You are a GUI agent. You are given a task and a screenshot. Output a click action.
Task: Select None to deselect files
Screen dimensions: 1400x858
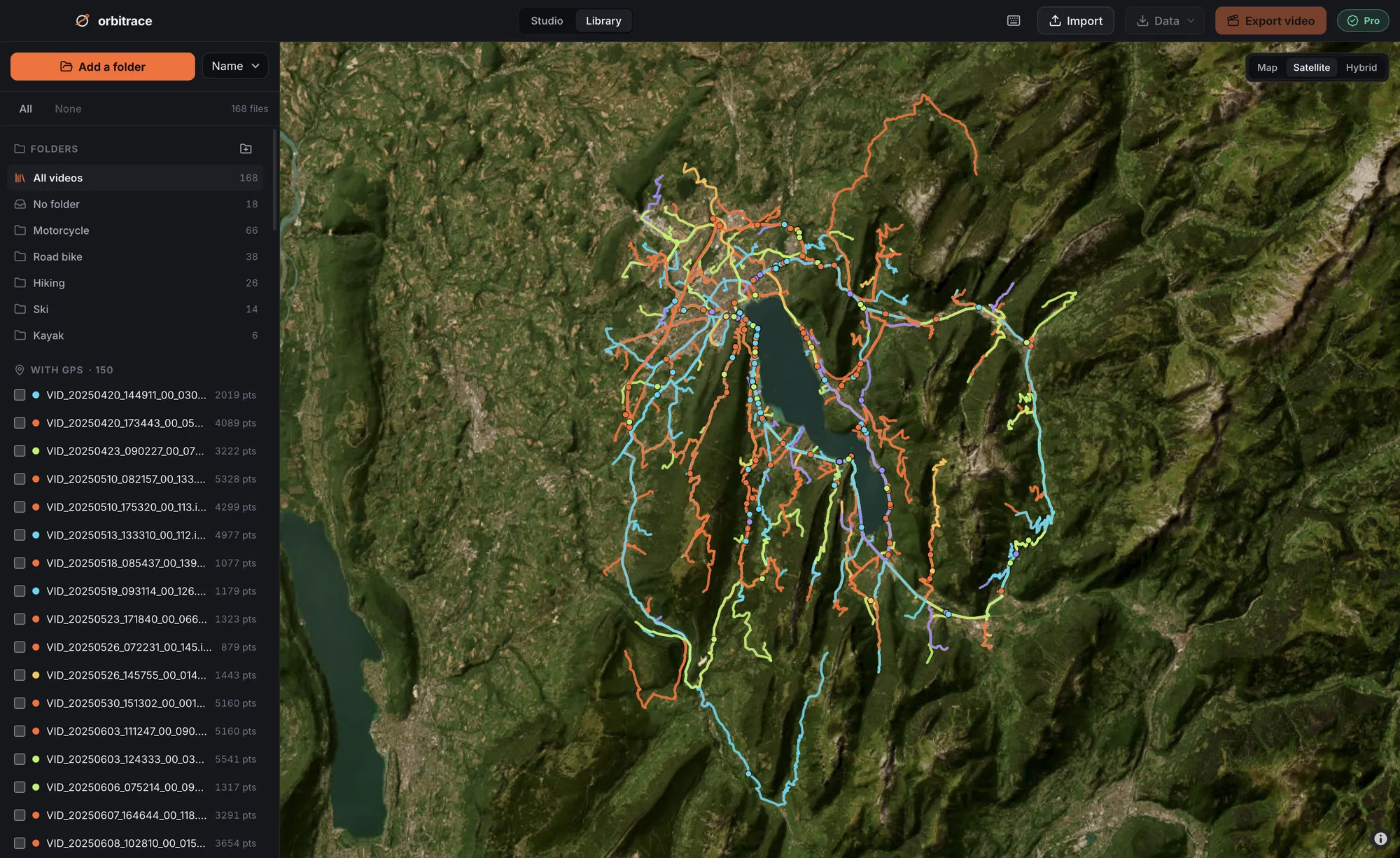click(68, 109)
